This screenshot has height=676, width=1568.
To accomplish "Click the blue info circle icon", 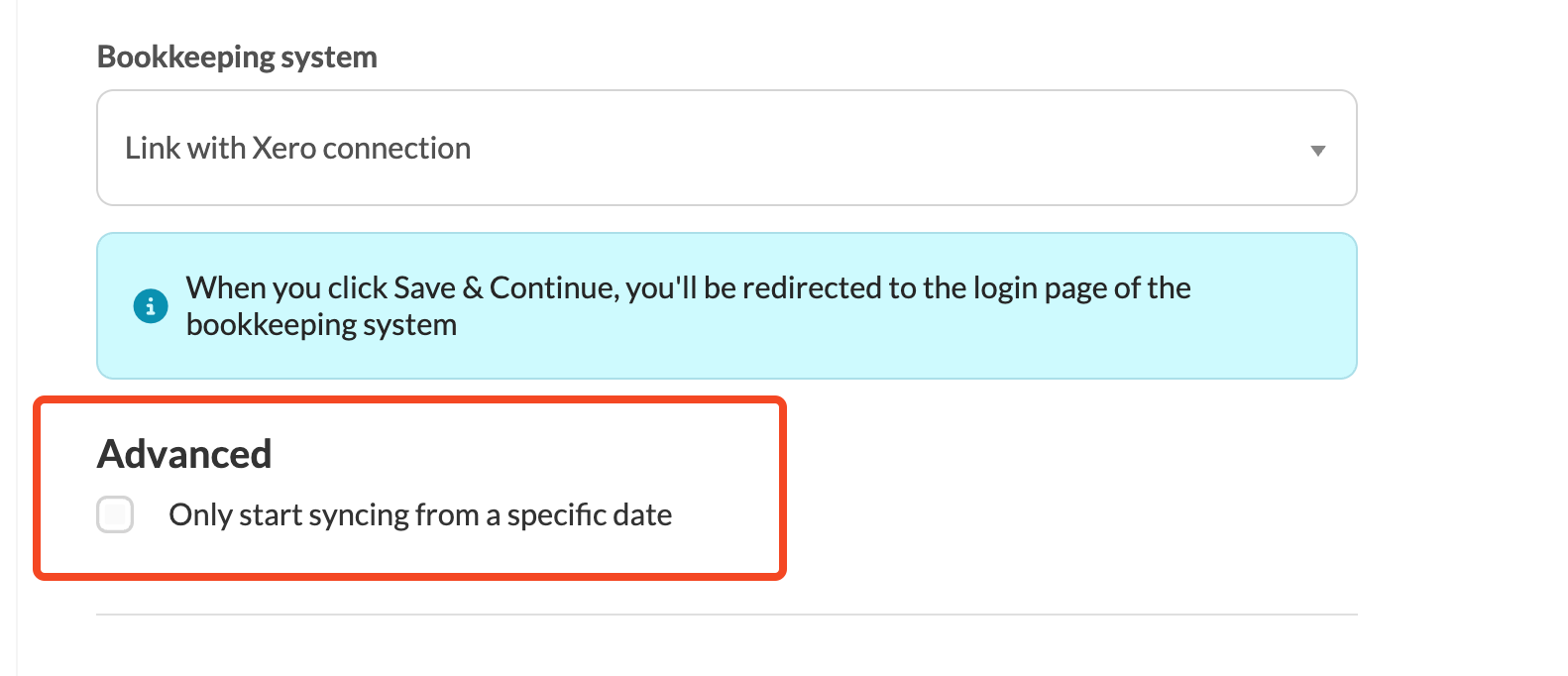I will (151, 306).
